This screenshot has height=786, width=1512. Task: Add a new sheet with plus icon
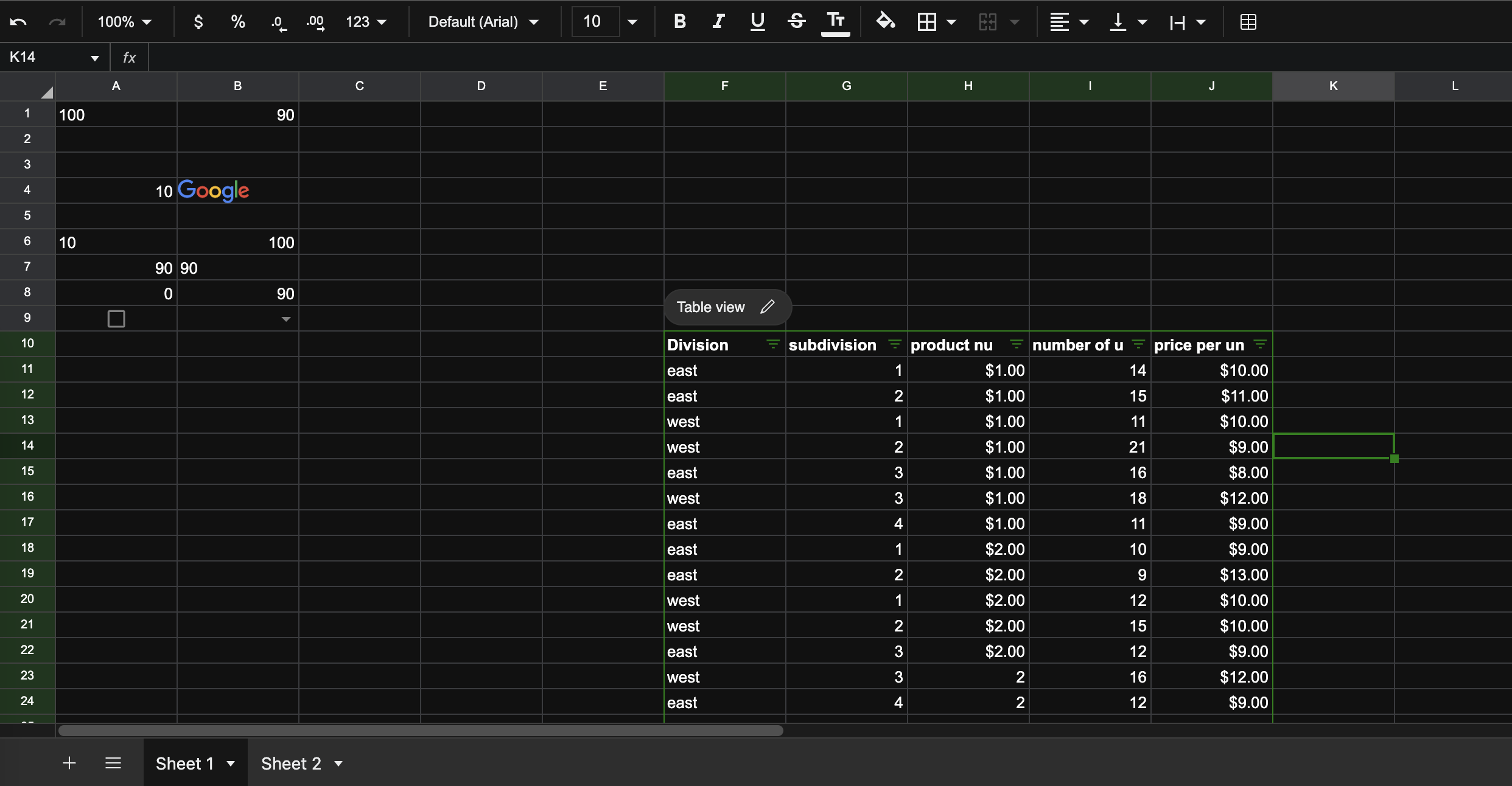click(x=69, y=763)
